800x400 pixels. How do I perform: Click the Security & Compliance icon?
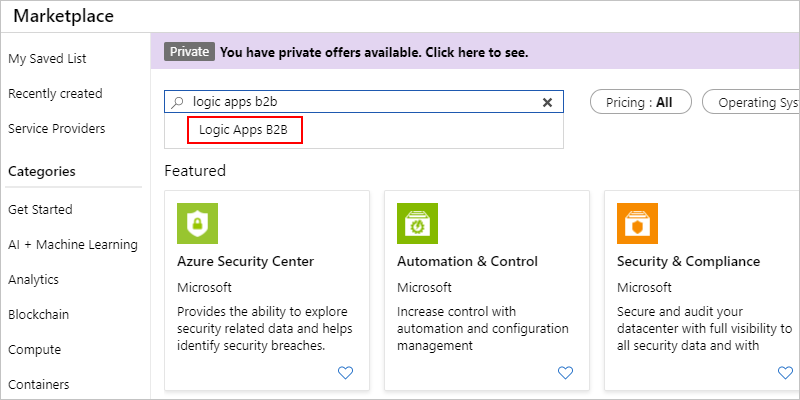637,224
